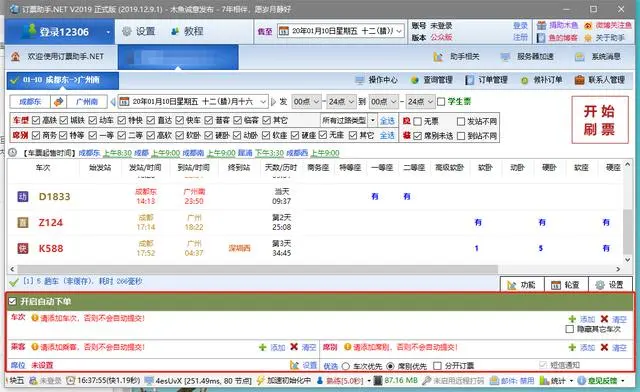Enable the 无票 filter checkbox
Viewport: 640px width, 392px height.
[x=417, y=121]
